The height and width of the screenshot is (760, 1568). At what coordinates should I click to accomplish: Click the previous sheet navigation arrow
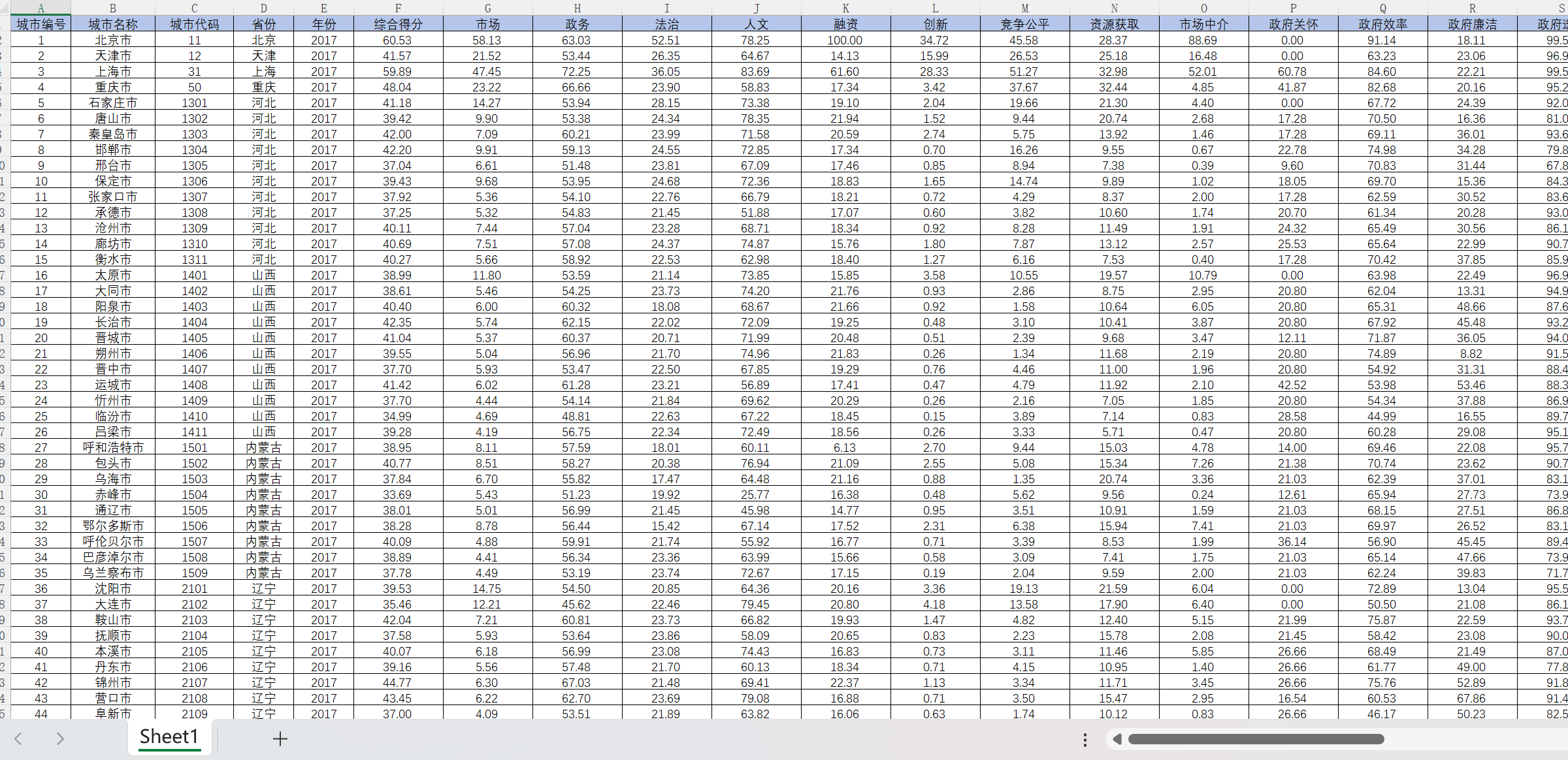coord(18,738)
